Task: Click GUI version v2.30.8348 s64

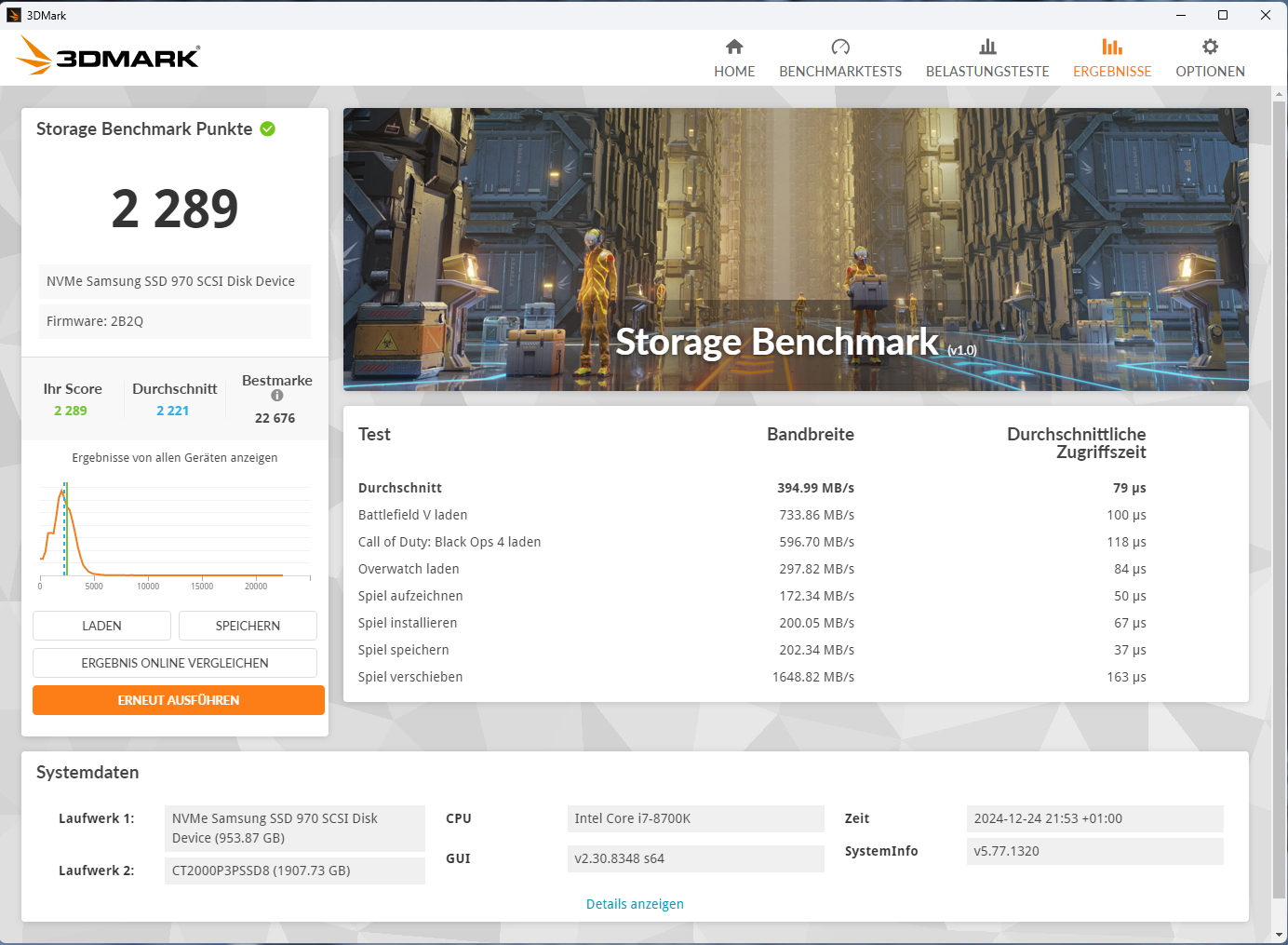Action: click(x=696, y=858)
